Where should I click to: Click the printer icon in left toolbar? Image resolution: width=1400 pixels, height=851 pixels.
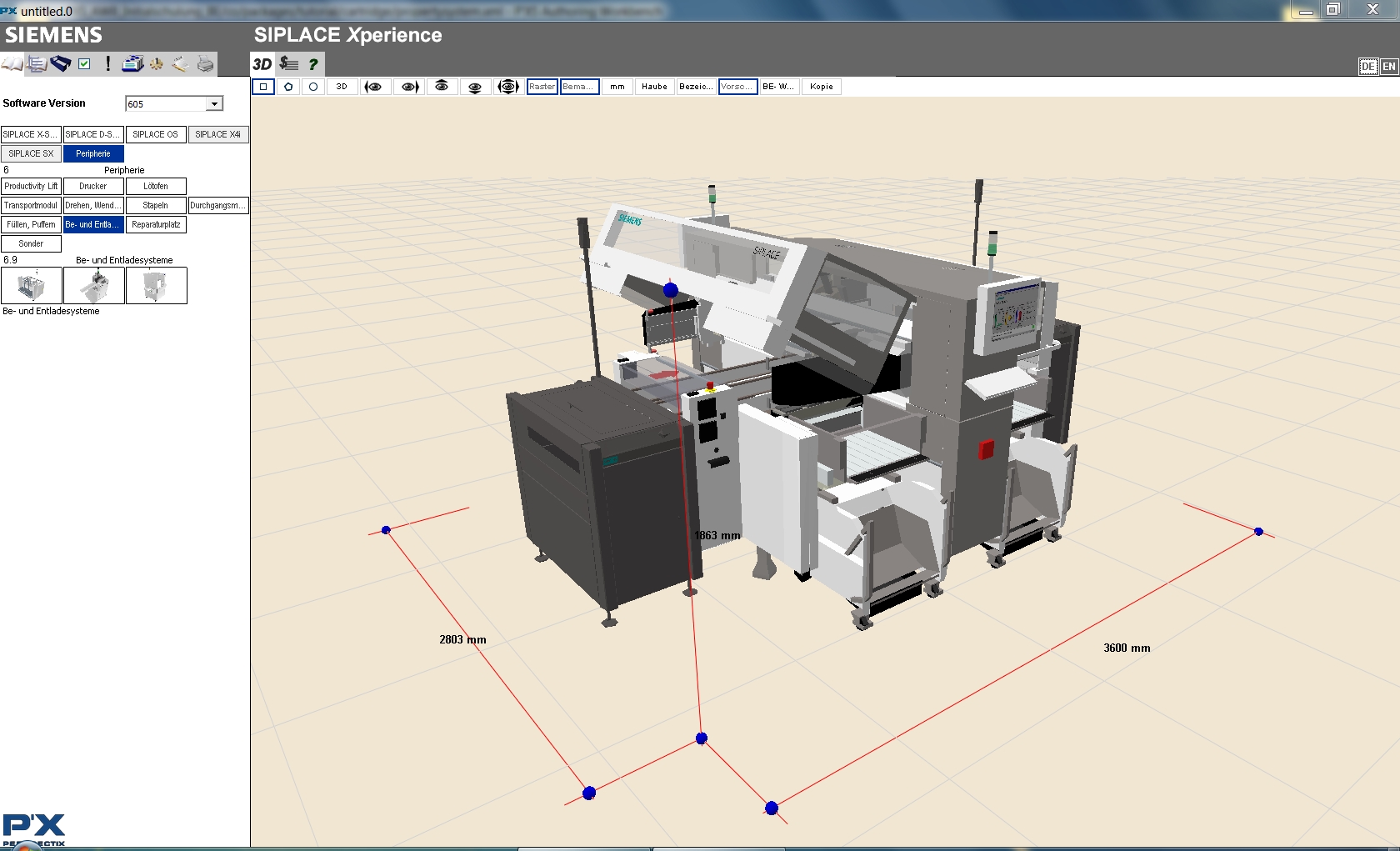[205, 64]
